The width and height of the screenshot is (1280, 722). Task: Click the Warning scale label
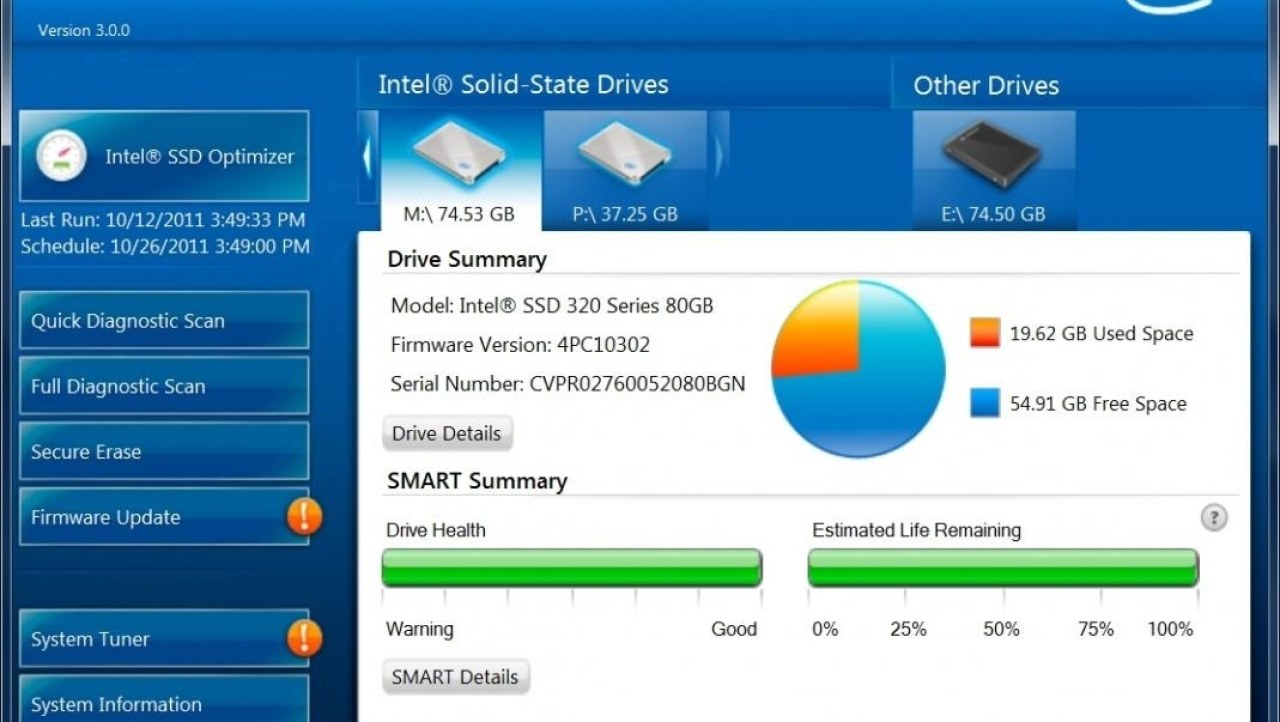(420, 629)
